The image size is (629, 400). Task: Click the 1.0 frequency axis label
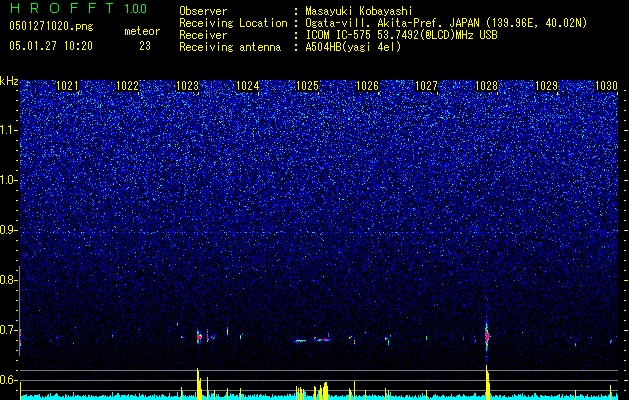9,180
